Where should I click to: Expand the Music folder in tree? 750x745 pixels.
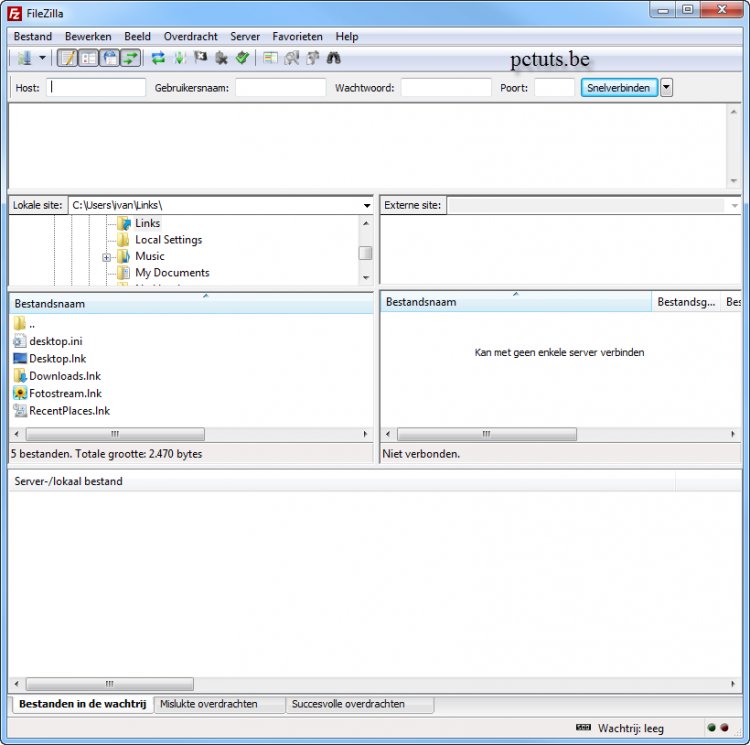[x=107, y=257]
